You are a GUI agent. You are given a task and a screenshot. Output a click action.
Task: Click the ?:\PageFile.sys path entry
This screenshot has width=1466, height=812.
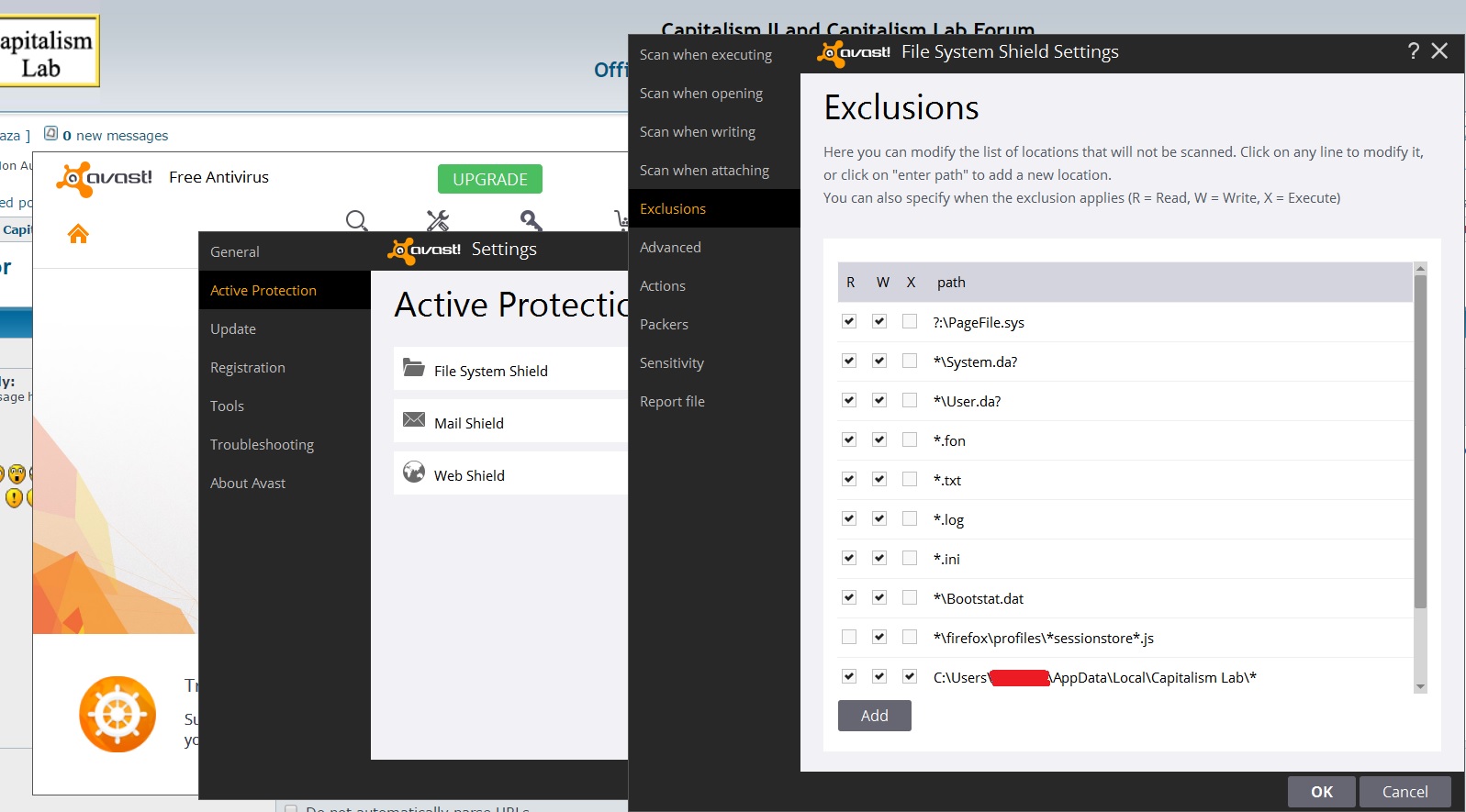click(979, 322)
